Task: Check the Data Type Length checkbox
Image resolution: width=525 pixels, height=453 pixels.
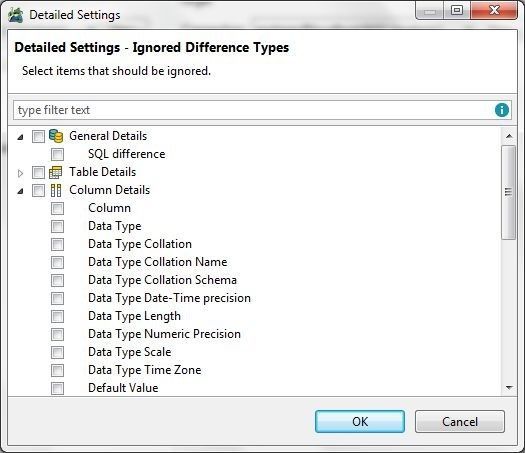Action: (57, 316)
